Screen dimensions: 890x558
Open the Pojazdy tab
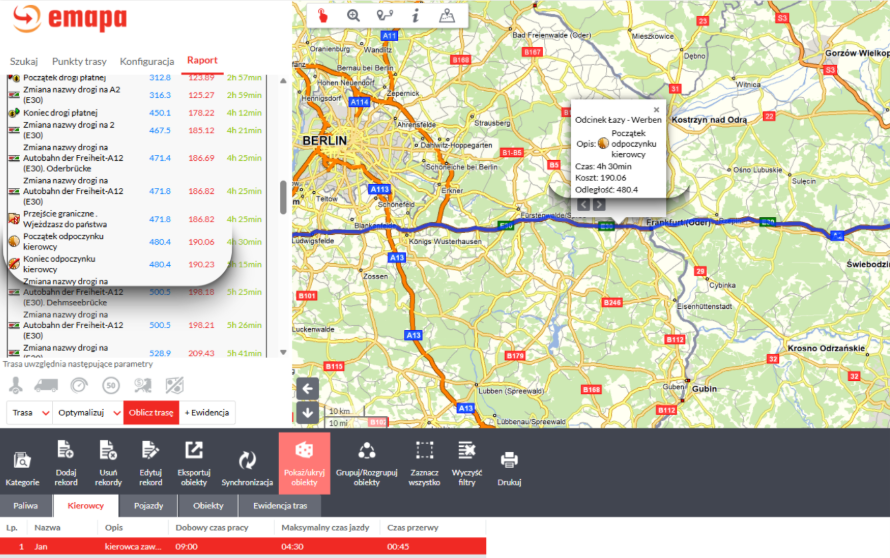coord(148,506)
